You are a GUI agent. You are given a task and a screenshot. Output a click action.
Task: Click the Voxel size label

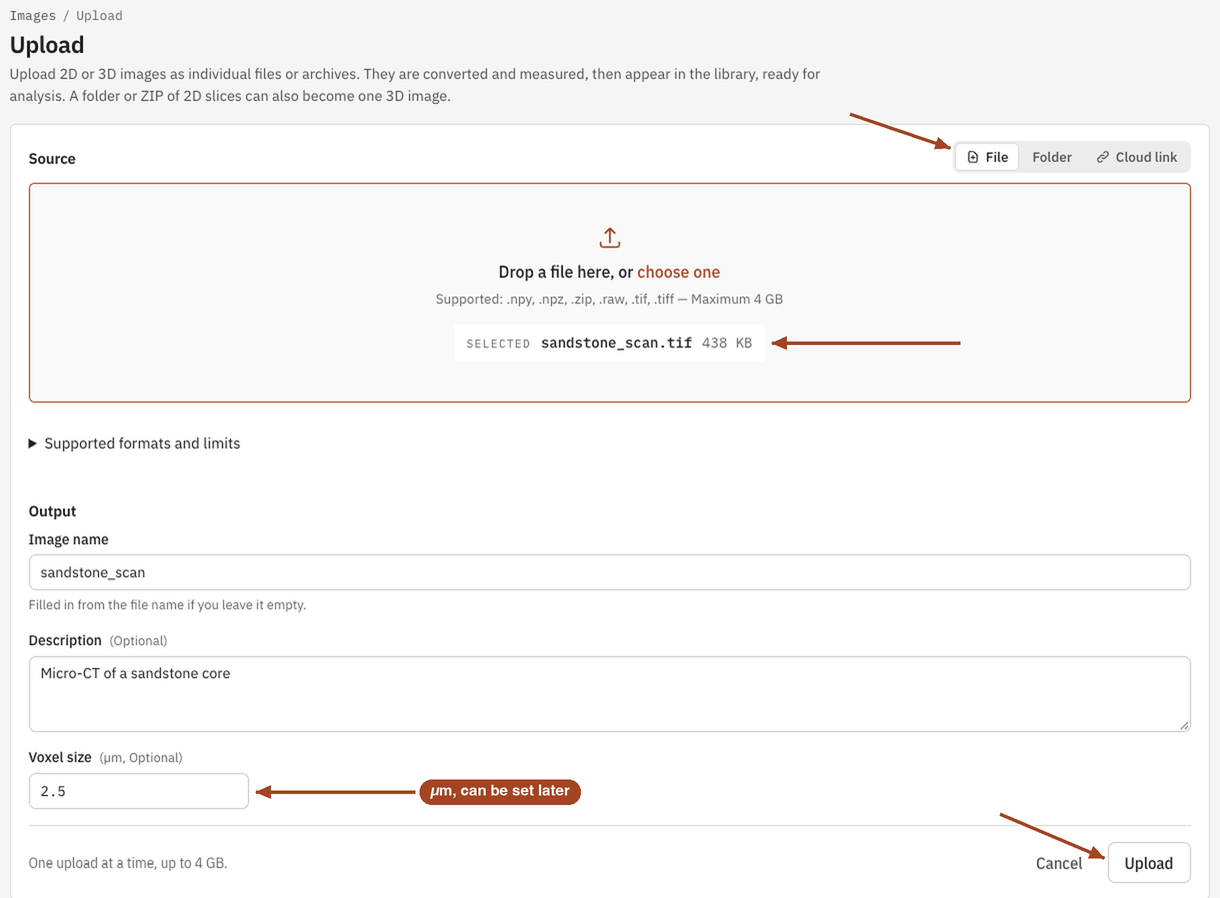pos(60,757)
